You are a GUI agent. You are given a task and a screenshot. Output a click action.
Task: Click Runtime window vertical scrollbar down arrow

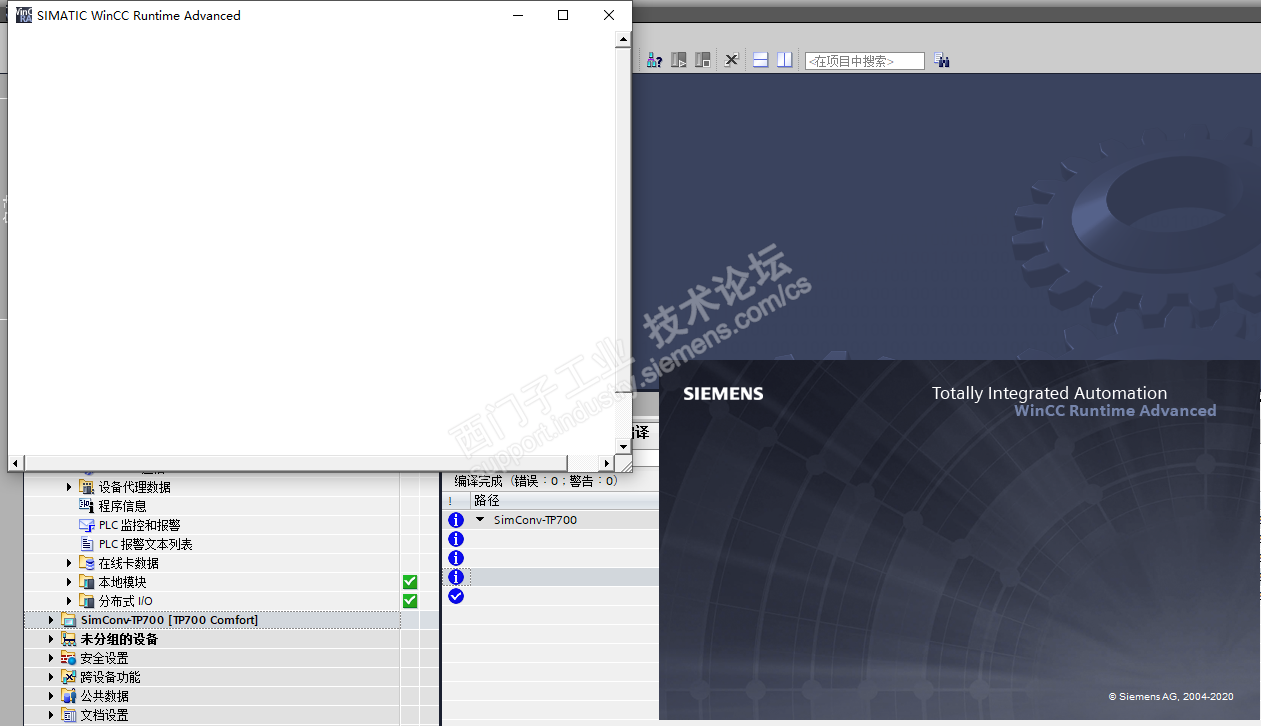pyautogui.click(x=623, y=446)
